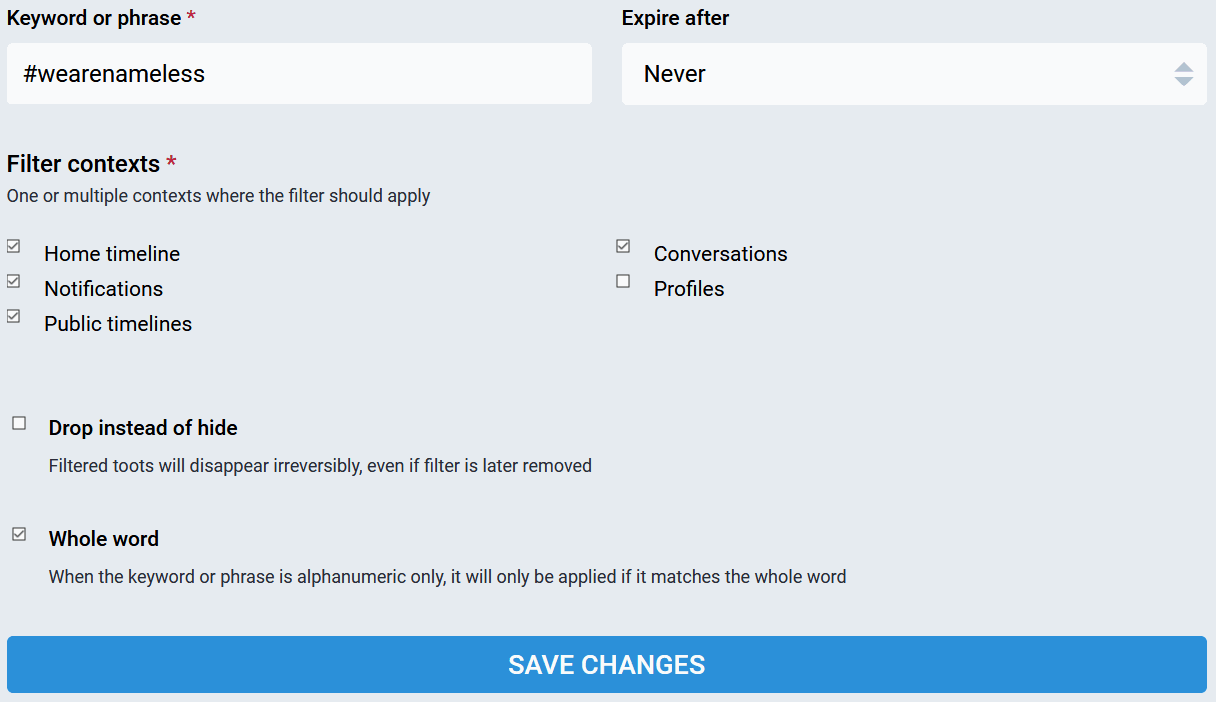Enable the Profiles checkbox
The image size is (1216, 702).
coord(623,281)
